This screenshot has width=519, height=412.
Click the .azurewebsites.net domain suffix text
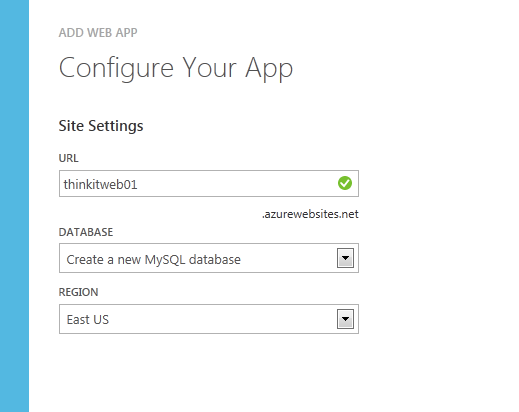click(310, 214)
